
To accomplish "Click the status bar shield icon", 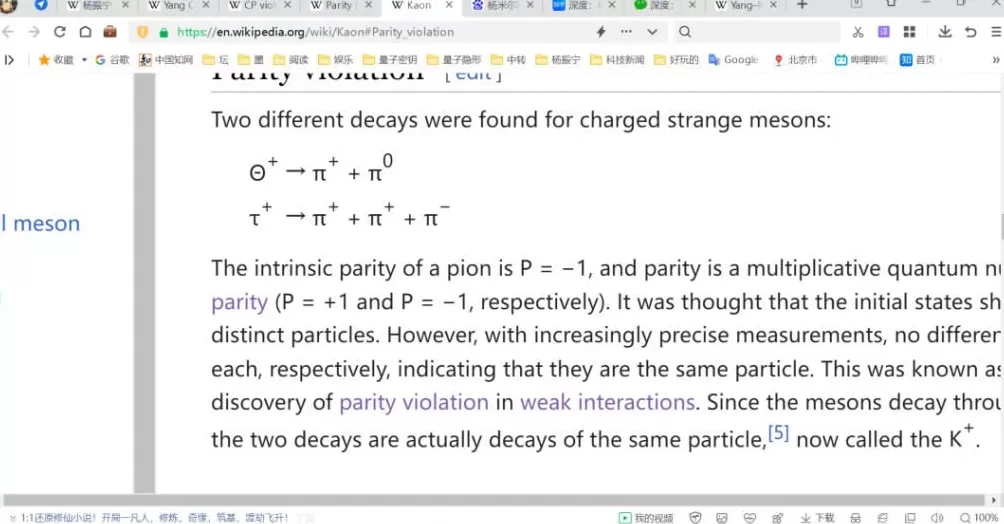I will pos(695,517).
